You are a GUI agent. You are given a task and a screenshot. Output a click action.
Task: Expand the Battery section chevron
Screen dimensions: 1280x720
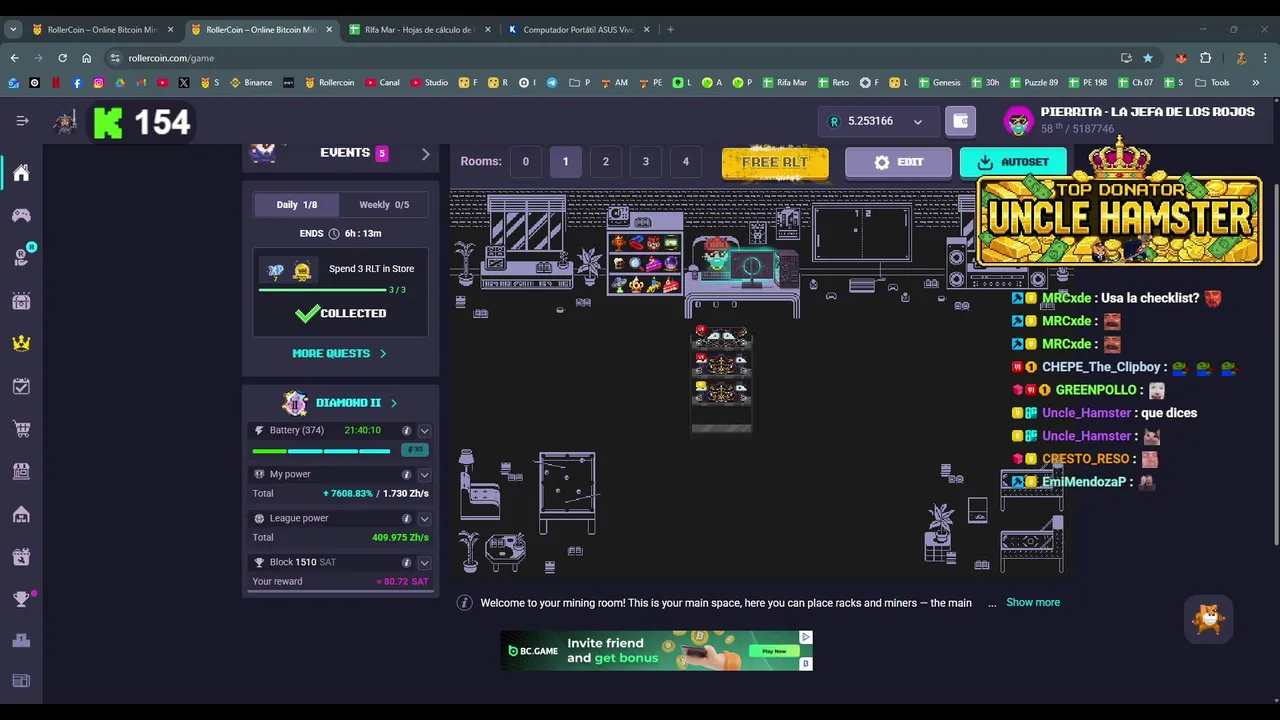[x=424, y=431]
